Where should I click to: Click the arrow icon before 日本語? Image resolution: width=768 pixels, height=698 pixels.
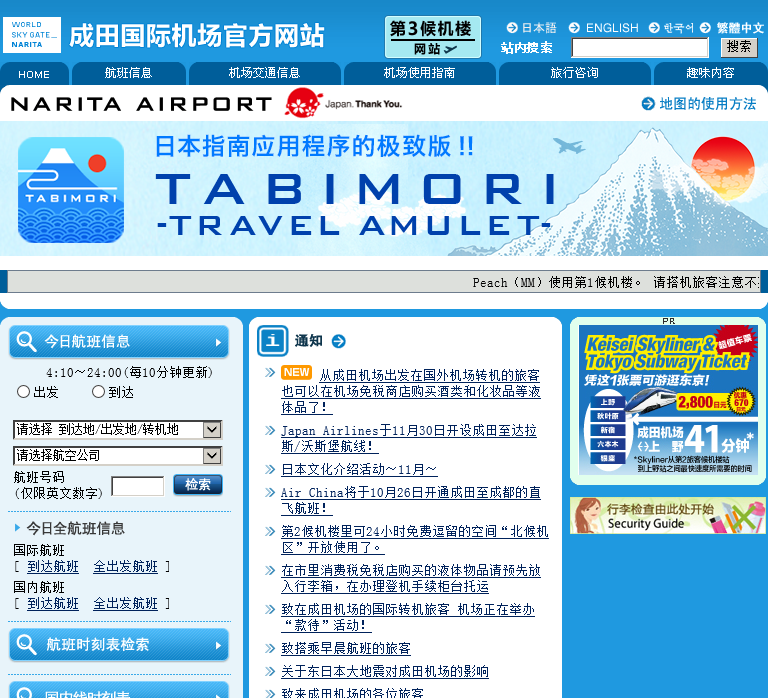pyautogui.click(x=512, y=27)
